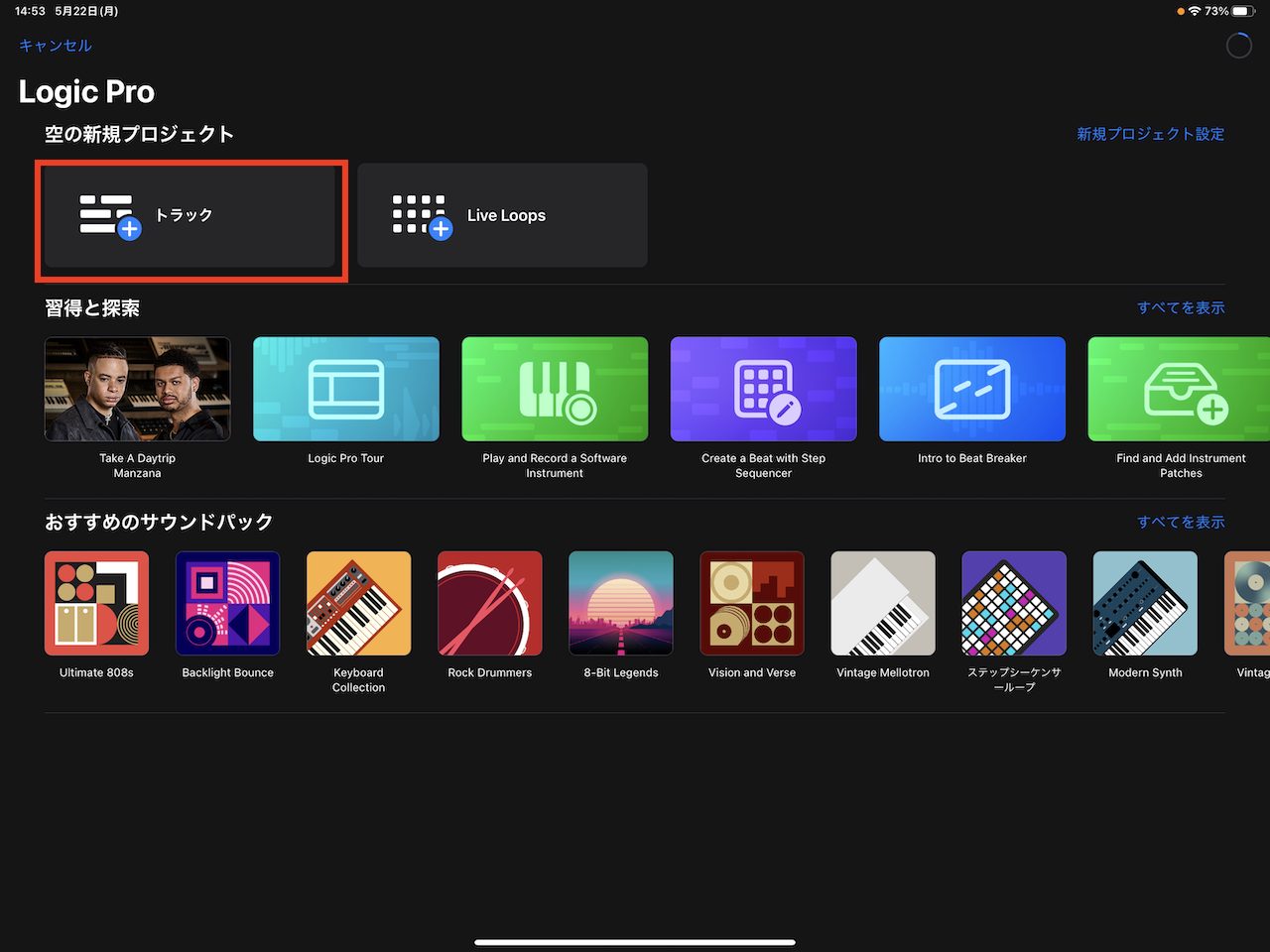Select the Modern Synth sound pack
Image resolution: width=1270 pixels, height=952 pixels.
click(x=1145, y=603)
